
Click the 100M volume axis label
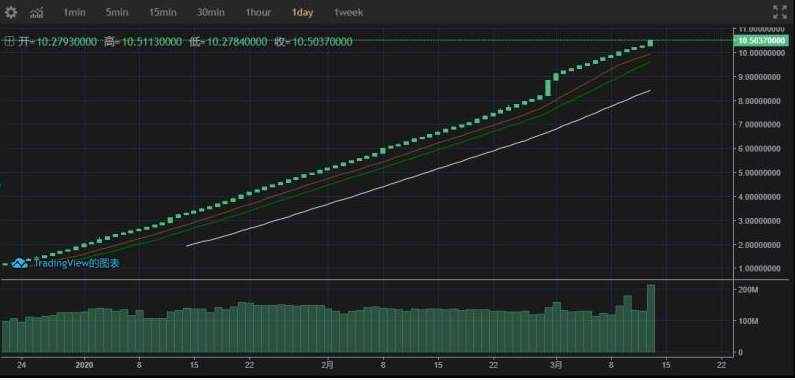tap(748, 321)
